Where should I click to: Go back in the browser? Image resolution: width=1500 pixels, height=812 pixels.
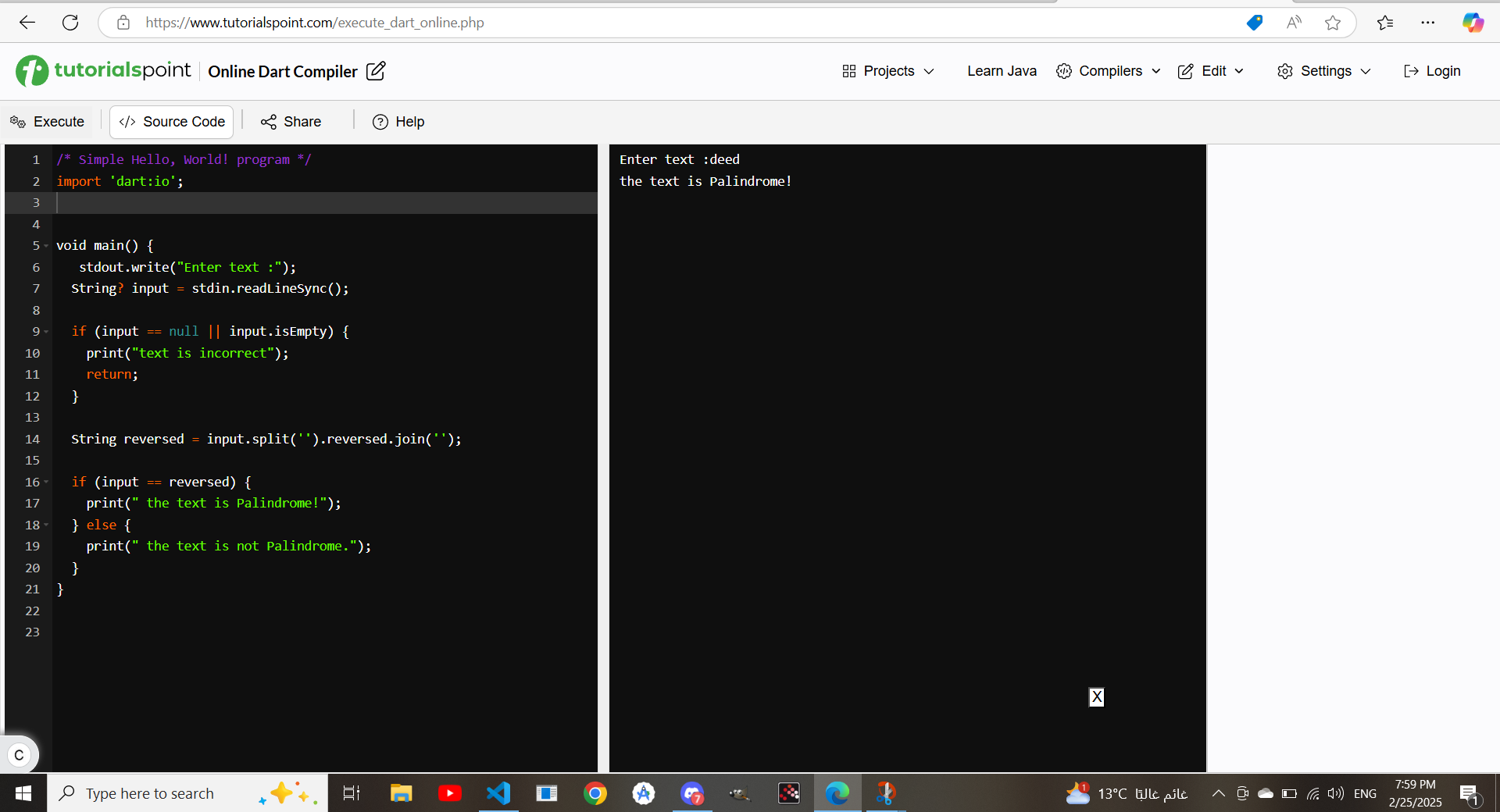[27, 23]
